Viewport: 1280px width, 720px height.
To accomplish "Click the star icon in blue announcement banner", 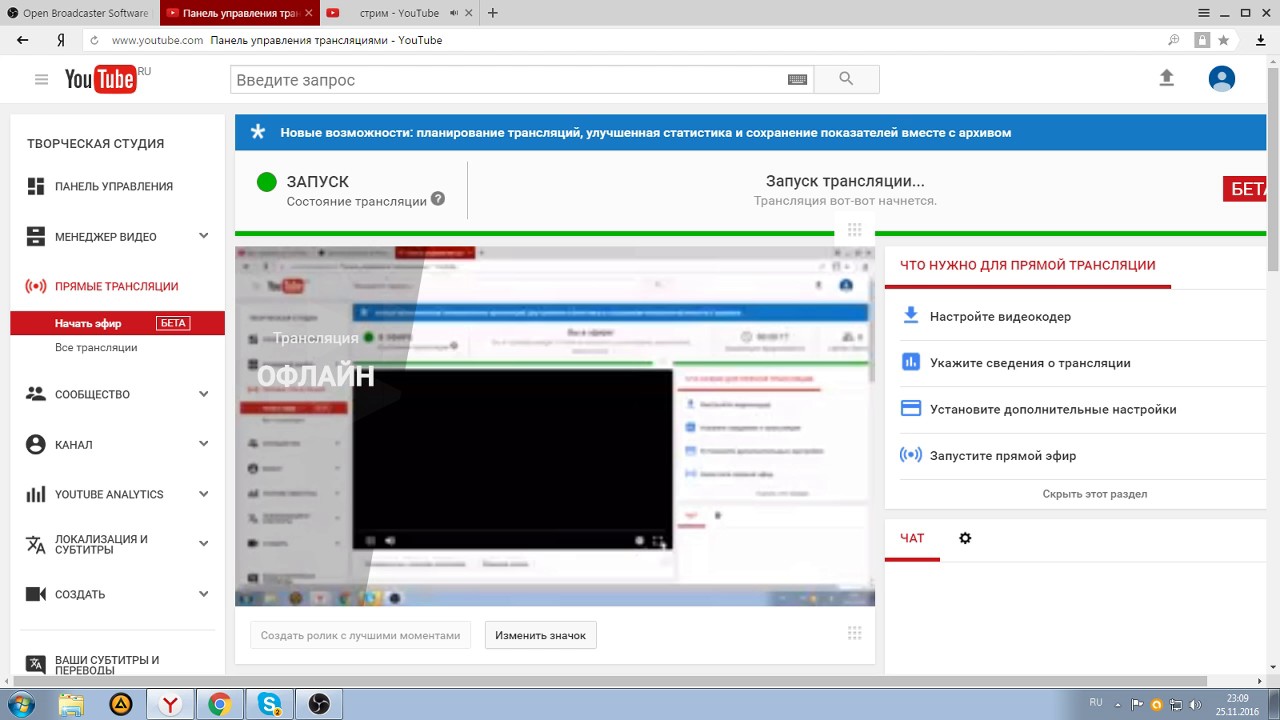I will [x=258, y=132].
